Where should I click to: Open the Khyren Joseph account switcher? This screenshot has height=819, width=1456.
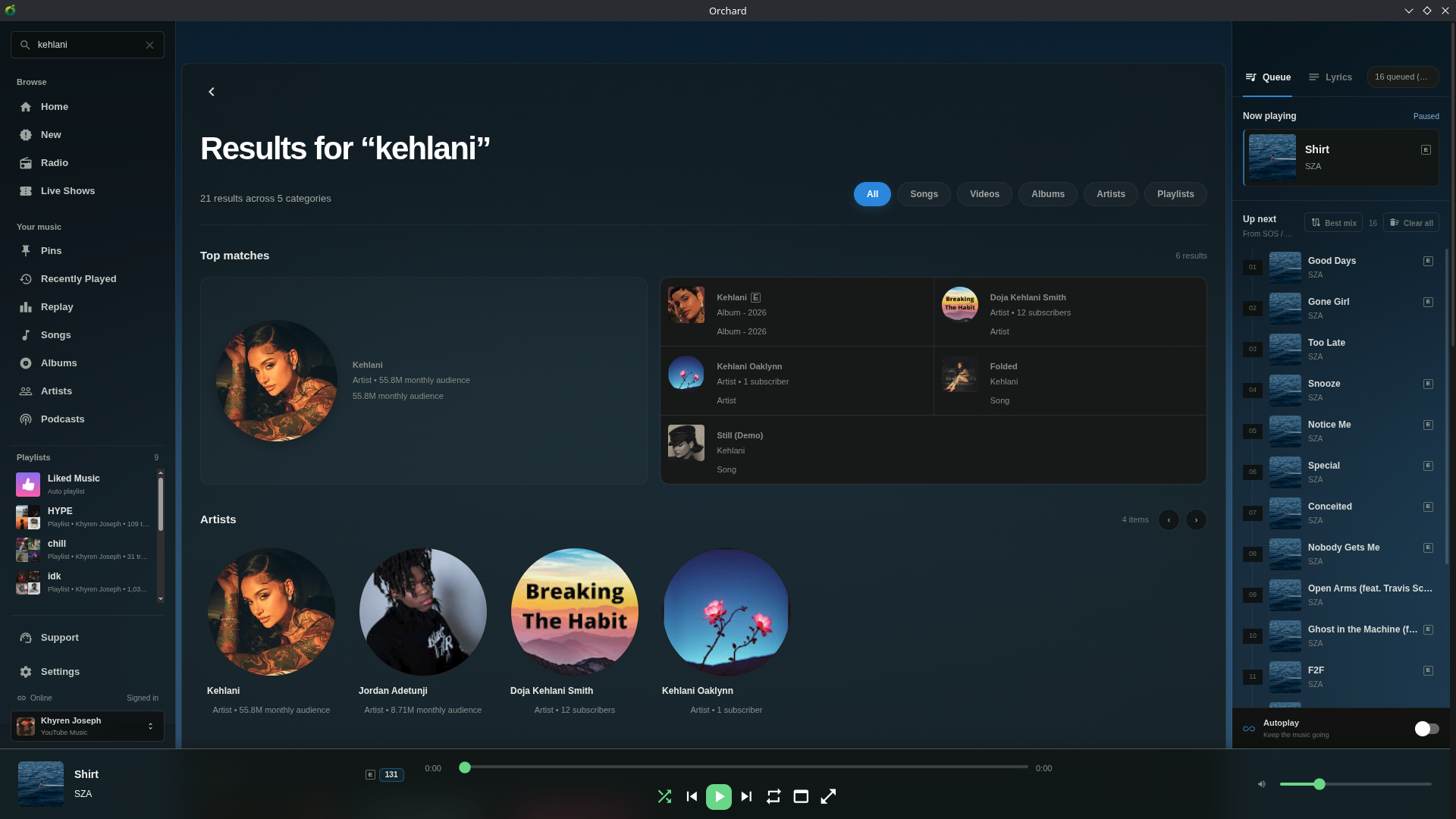point(87,726)
